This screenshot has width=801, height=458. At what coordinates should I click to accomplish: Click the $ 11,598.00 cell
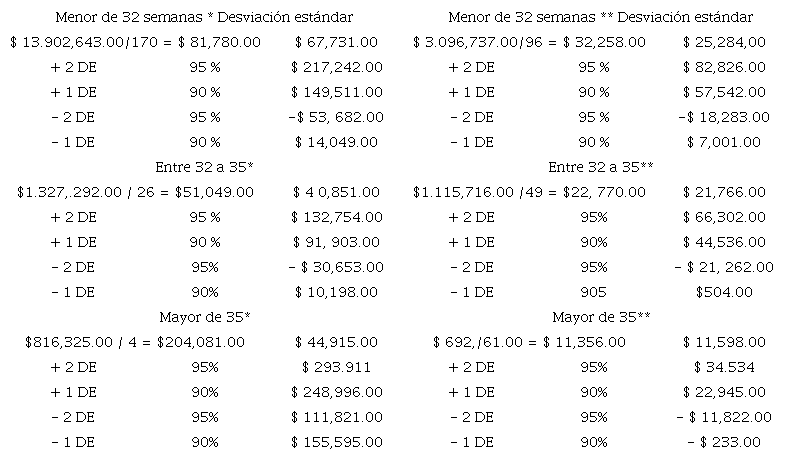click(x=725, y=342)
